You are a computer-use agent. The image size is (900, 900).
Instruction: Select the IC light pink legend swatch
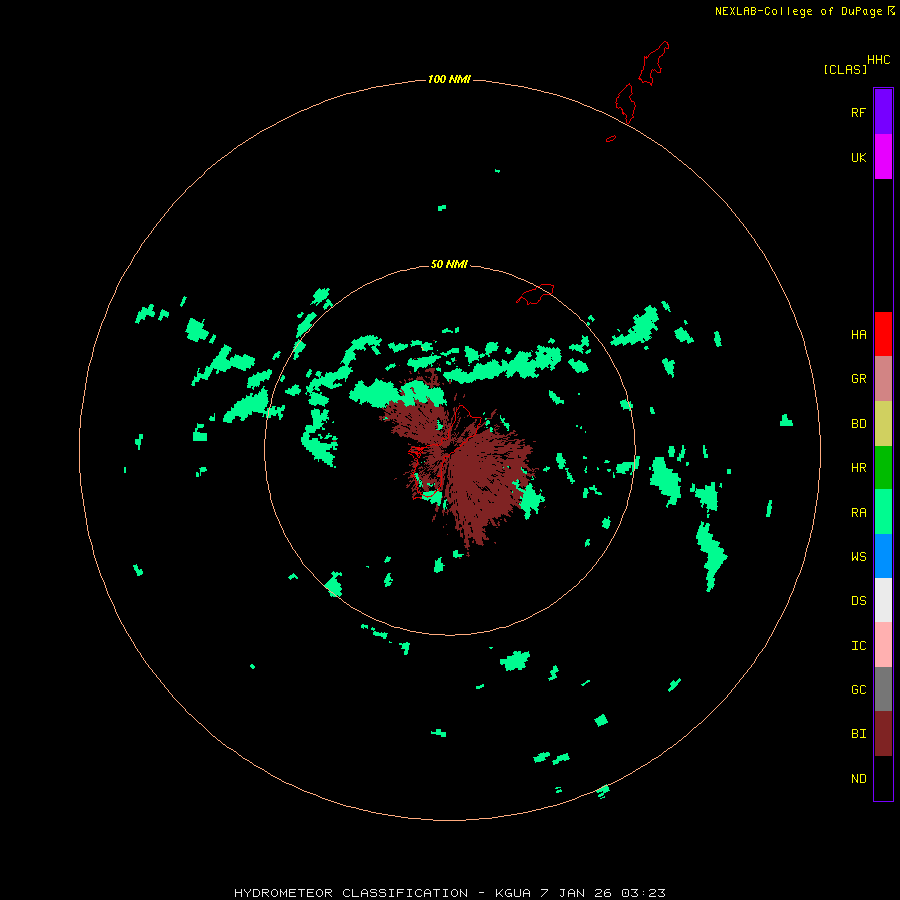tap(883, 645)
